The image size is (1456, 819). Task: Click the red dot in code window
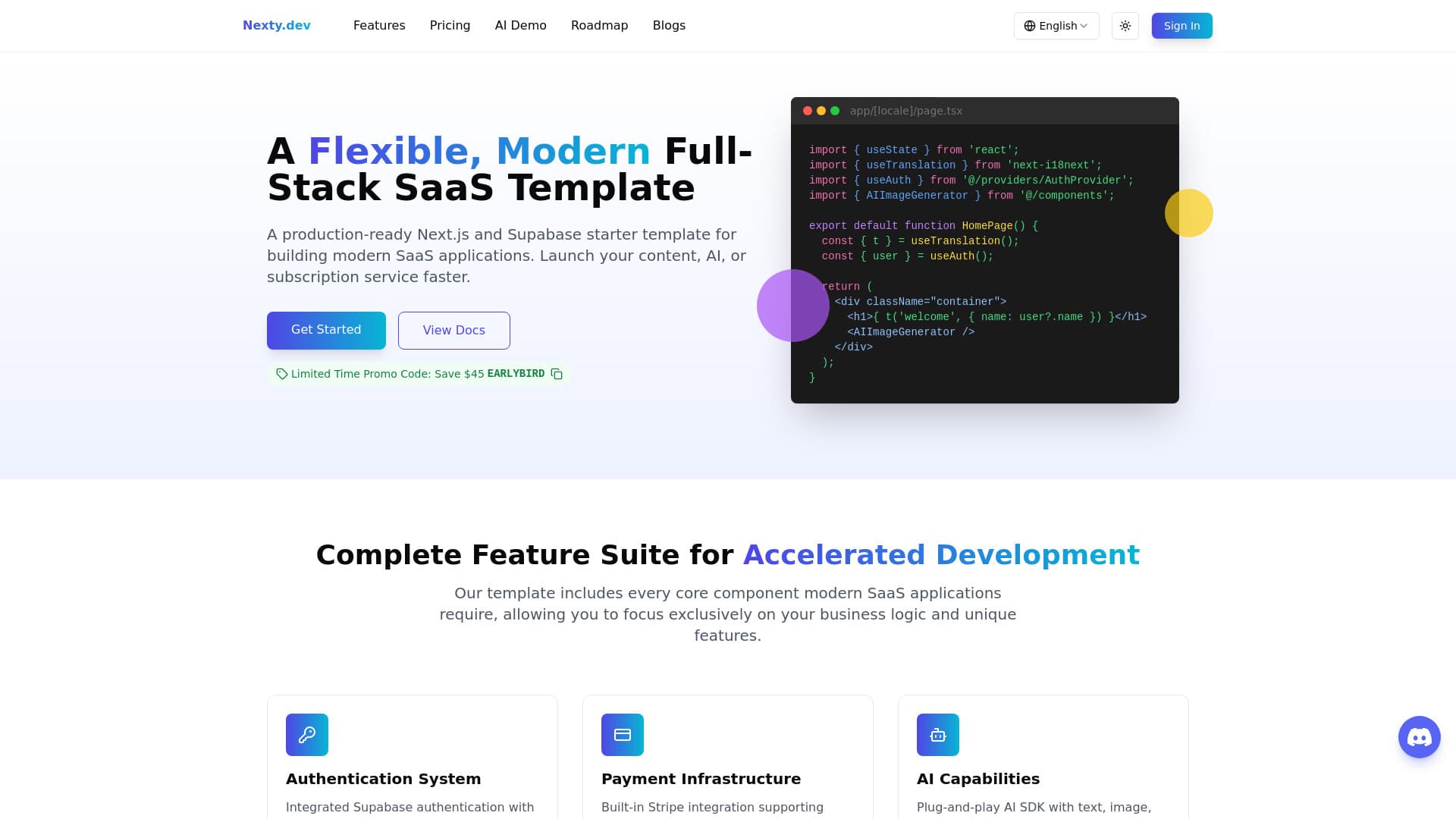point(808,111)
